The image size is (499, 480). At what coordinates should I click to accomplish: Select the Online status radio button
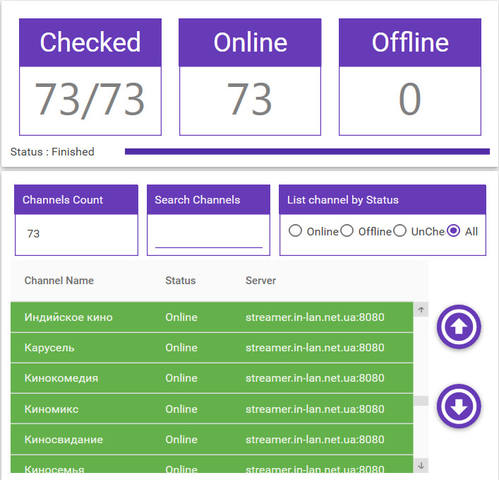[295, 231]
